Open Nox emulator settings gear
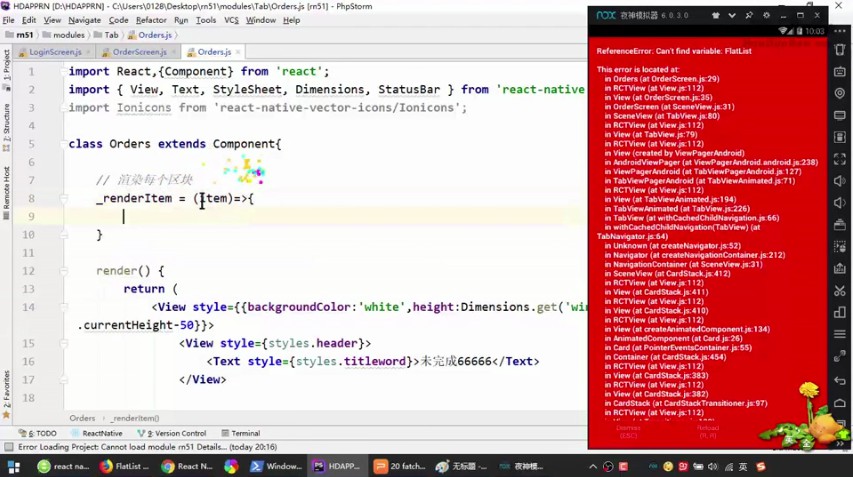853x477 pixels. 766,15
